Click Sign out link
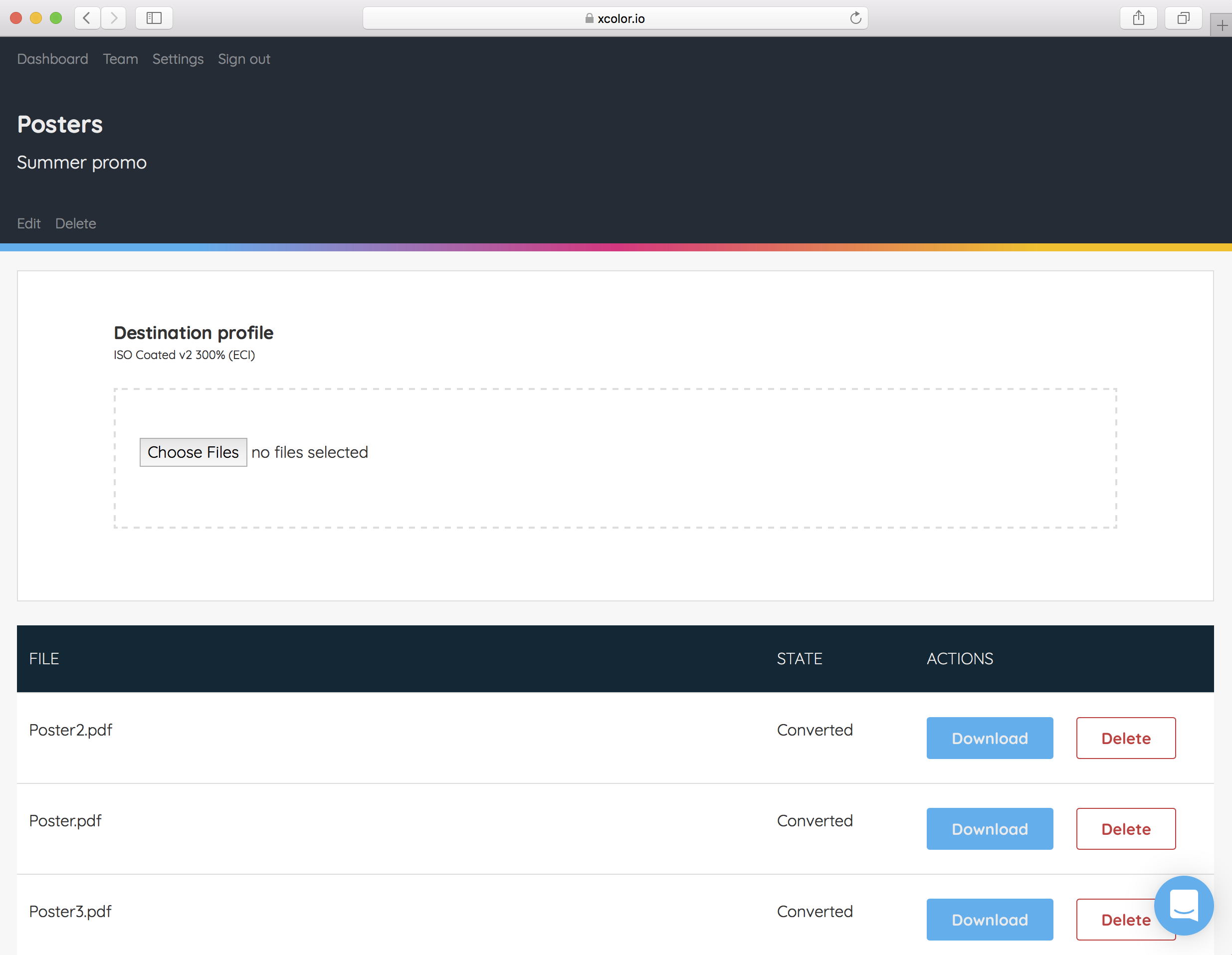Viewport: 1232px width, 955px height. (244, 59)
